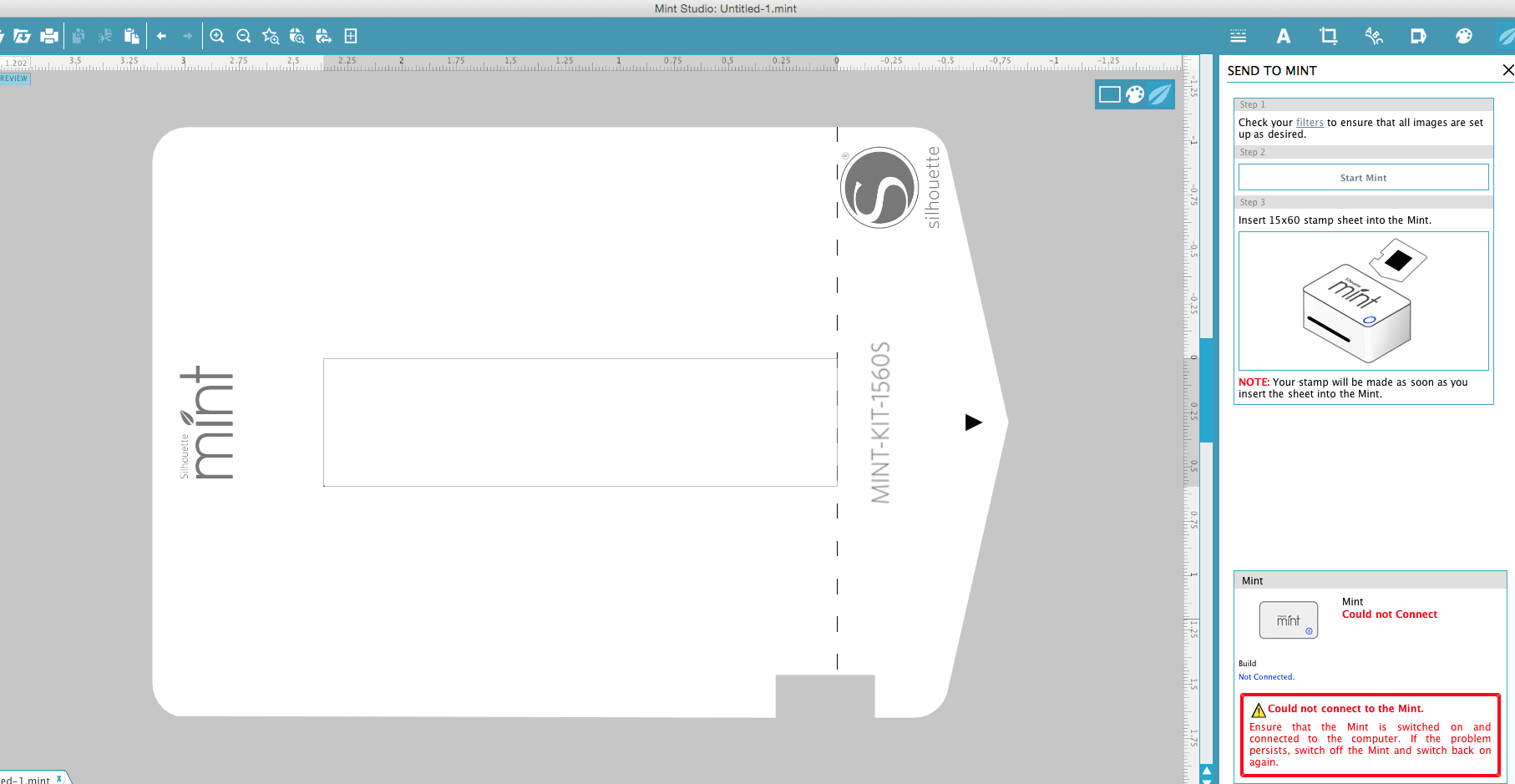Click the Mint illustration in Step 3
The image size is (1515, 784).
tap(1363, 301)
